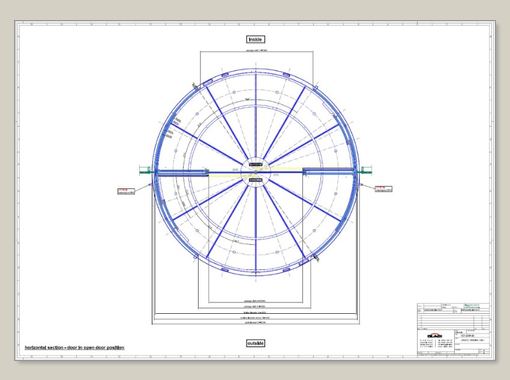Click the boxed "inside" label at top

click(256, 39)
